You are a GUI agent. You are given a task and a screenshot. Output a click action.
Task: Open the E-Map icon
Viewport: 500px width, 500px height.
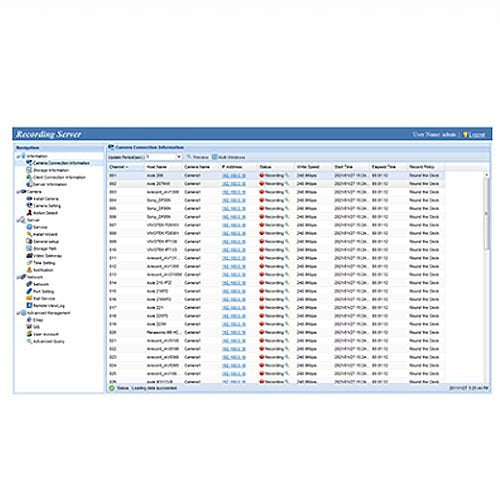point(29,320)
